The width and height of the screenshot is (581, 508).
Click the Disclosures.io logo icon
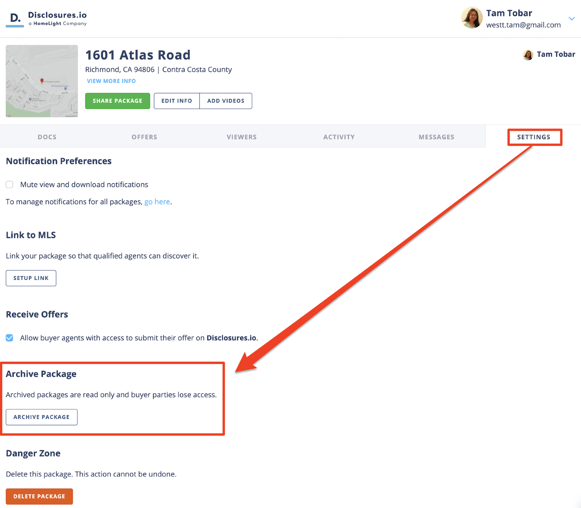pyautogui.click(x=15, y=19)
